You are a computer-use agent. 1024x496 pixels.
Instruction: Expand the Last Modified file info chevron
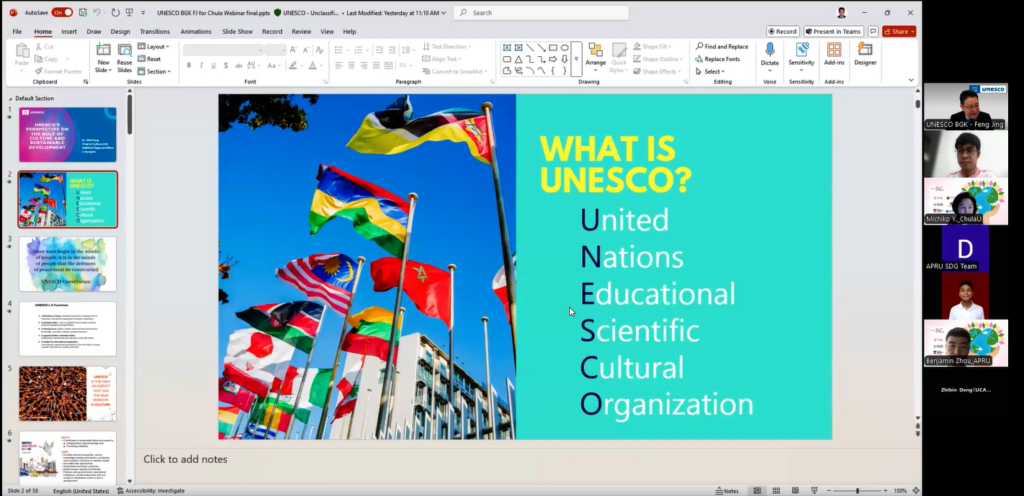[443, 12]
